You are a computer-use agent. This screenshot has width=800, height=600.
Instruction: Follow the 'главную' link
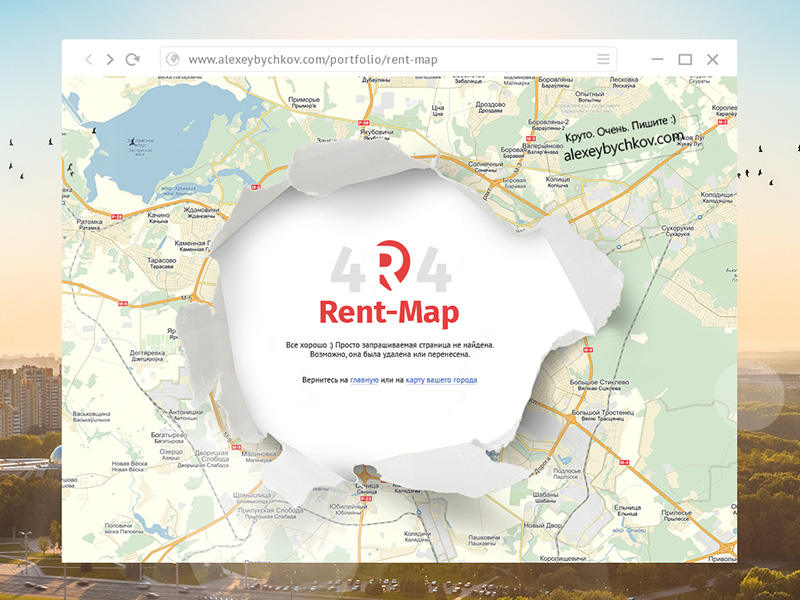click(364, 380)
